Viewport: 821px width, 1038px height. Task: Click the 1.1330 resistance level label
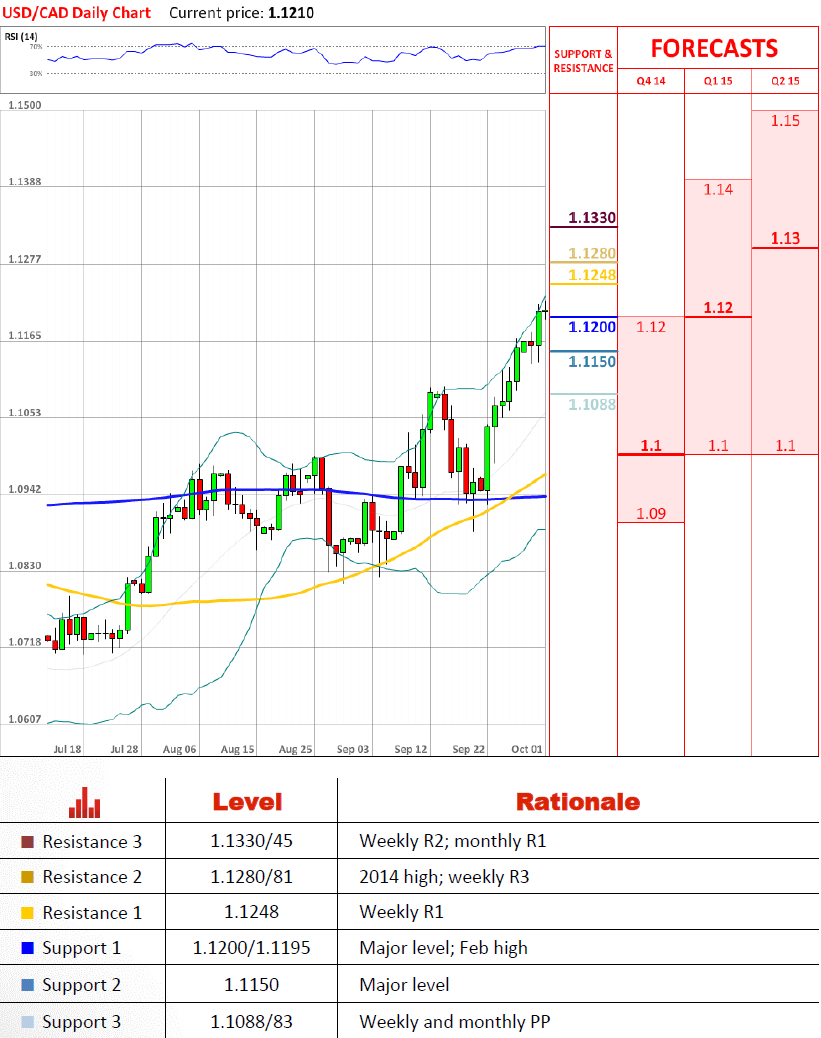click(592, 218)
